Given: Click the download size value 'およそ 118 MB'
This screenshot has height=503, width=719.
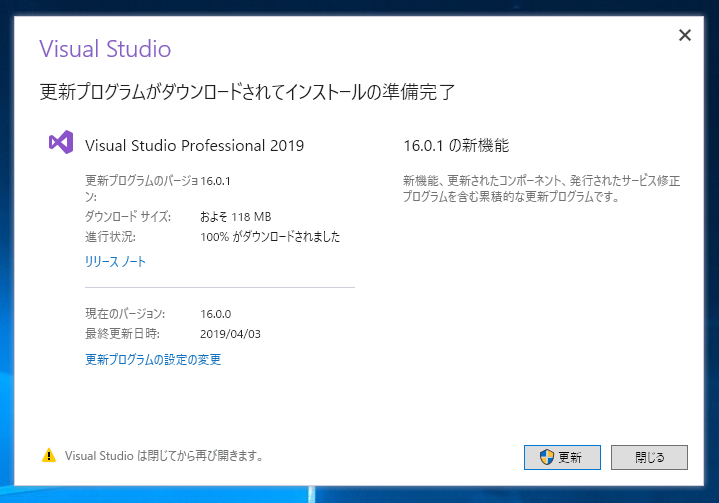Looking at the screenshot, I should click(236, 217).
